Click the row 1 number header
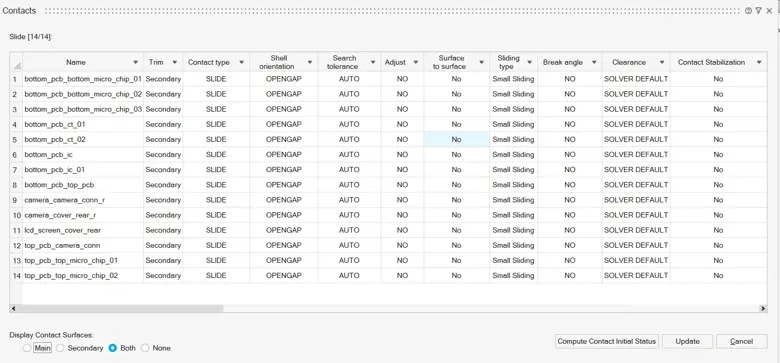The height and width of the screenshot is (363, 780). pos(16,79)
